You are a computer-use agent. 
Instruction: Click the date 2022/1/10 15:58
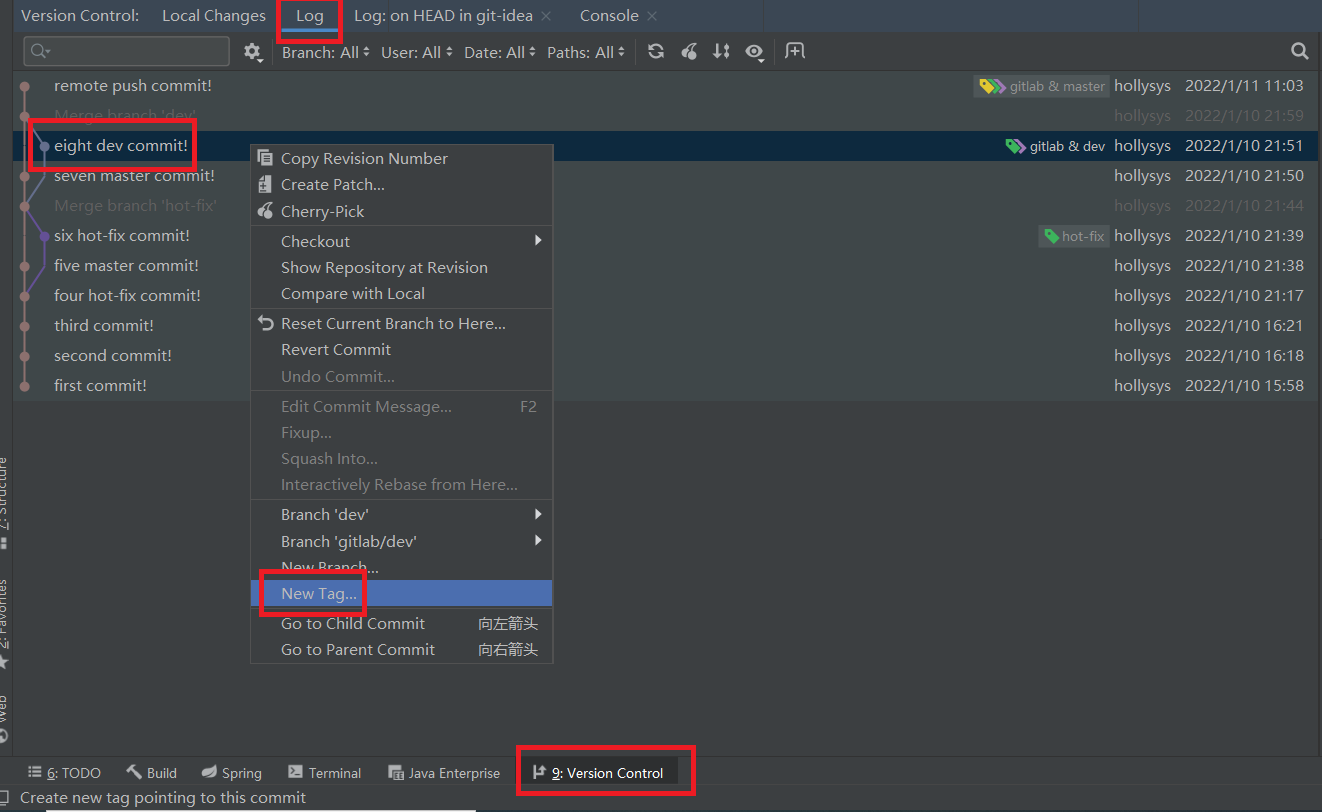1244,386
